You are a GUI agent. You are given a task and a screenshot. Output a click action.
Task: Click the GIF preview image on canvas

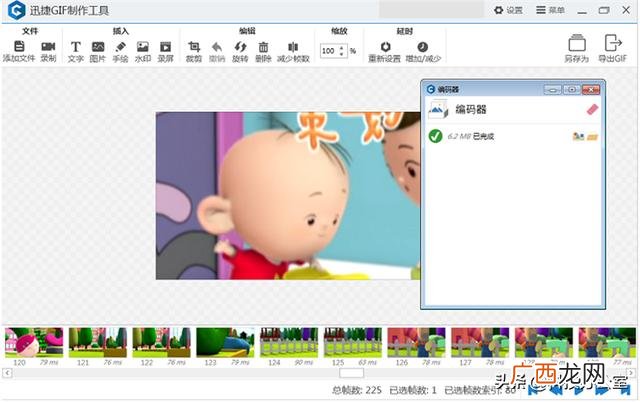[288, 196]
